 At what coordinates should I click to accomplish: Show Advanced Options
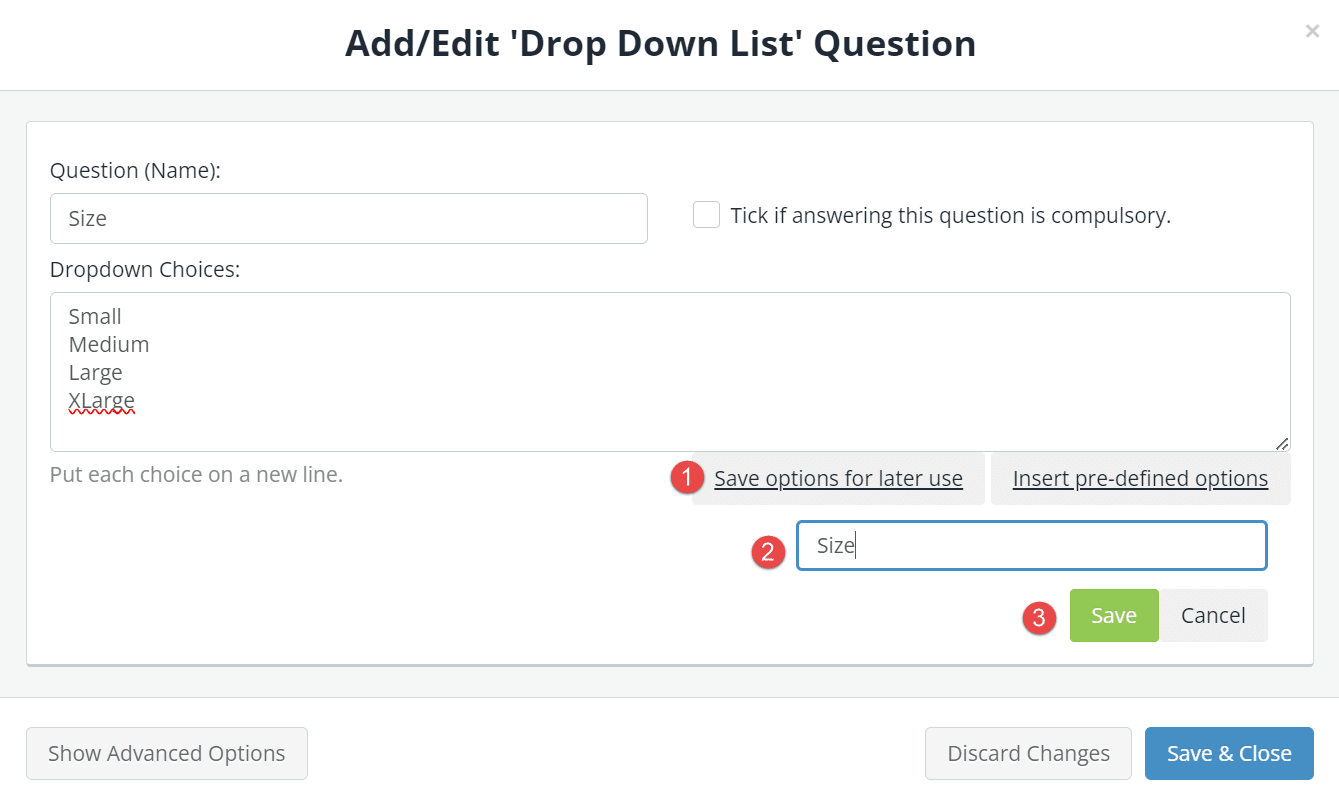pos(167,753)
